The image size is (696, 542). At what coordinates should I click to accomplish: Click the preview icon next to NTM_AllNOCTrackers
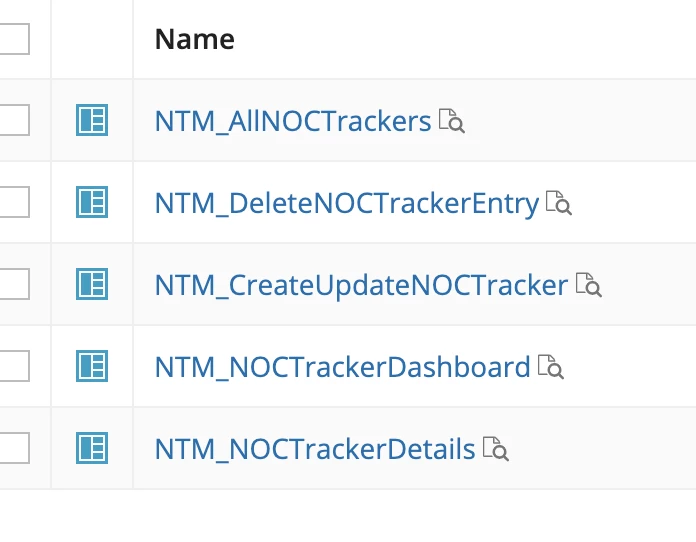click(452, 121)
